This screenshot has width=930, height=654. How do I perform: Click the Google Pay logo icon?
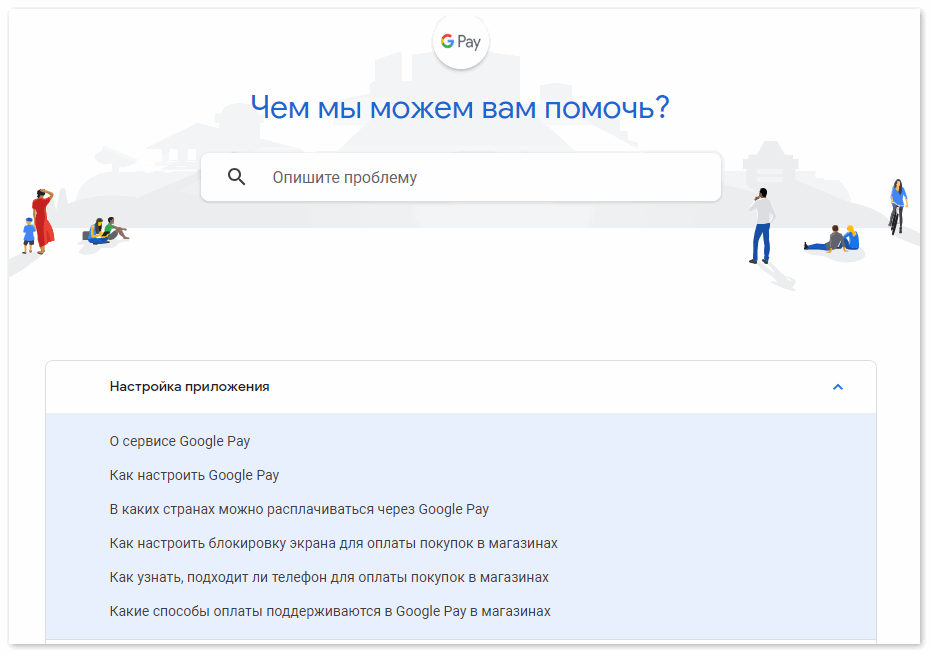click(x=461, y=42)
